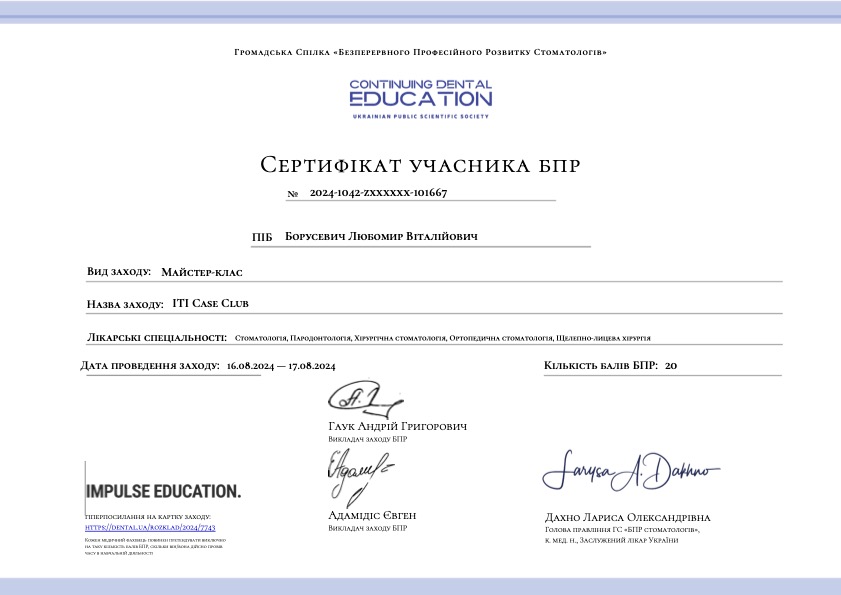Click the name Гаук Андрій Григорович
Image resolution: width=841 pixels, height=595 pixels.
397,426
